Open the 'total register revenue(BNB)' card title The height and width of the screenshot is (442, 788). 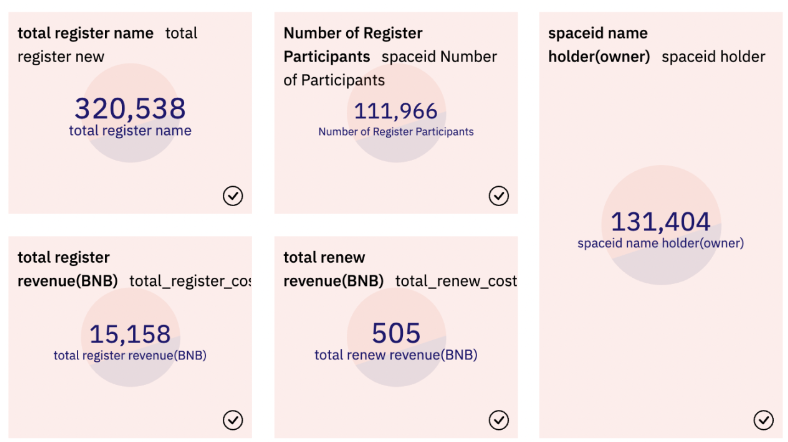[x=67, y=269]
